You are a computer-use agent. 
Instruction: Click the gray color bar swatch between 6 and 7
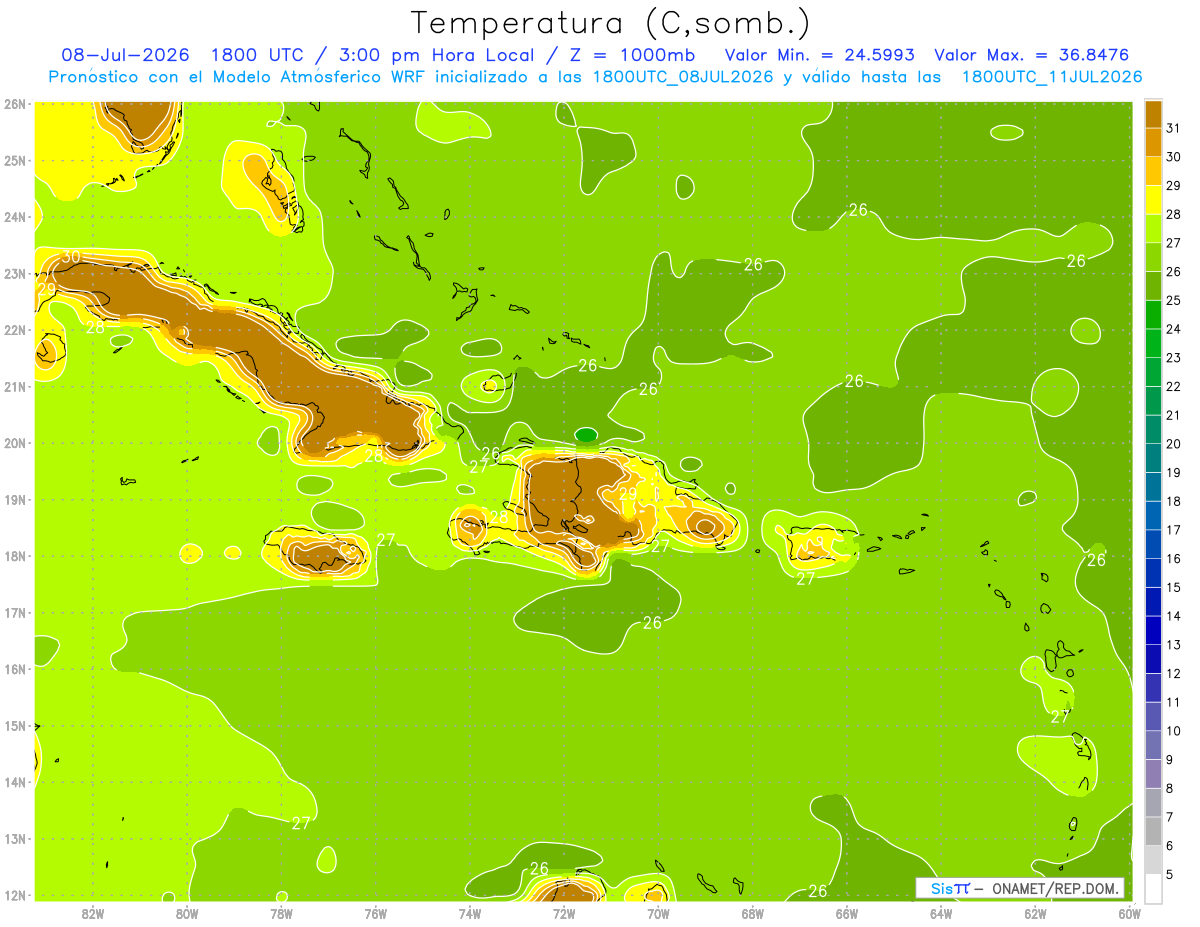[1153, 831]
